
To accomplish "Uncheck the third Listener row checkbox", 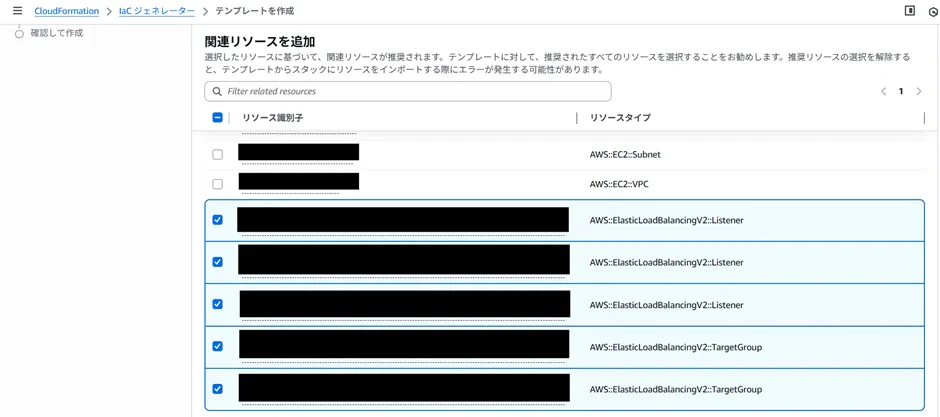I will (x=218, y=304).
